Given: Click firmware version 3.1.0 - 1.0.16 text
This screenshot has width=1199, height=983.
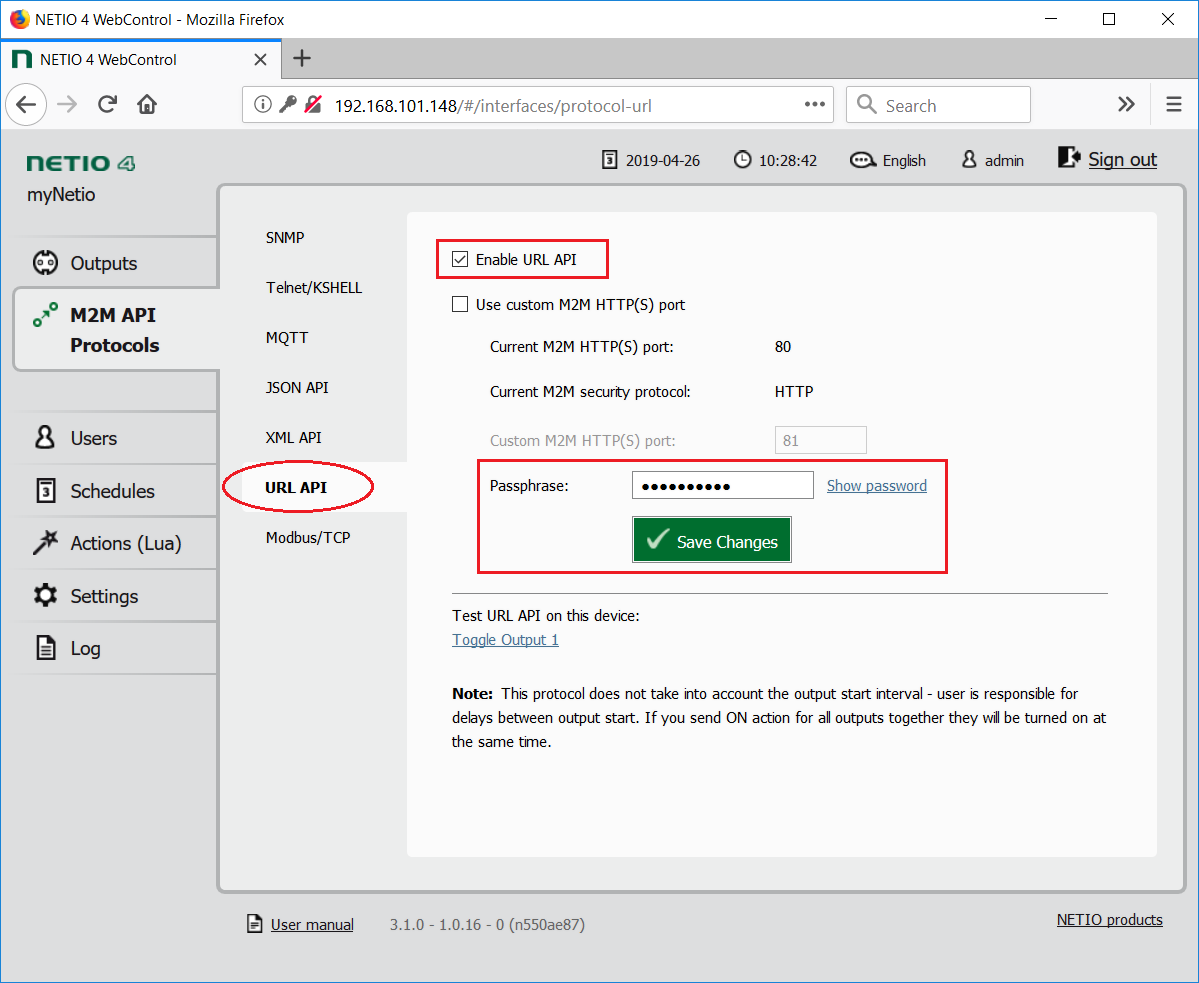Looking at the screenshot, I should click(x=487, y=924).
